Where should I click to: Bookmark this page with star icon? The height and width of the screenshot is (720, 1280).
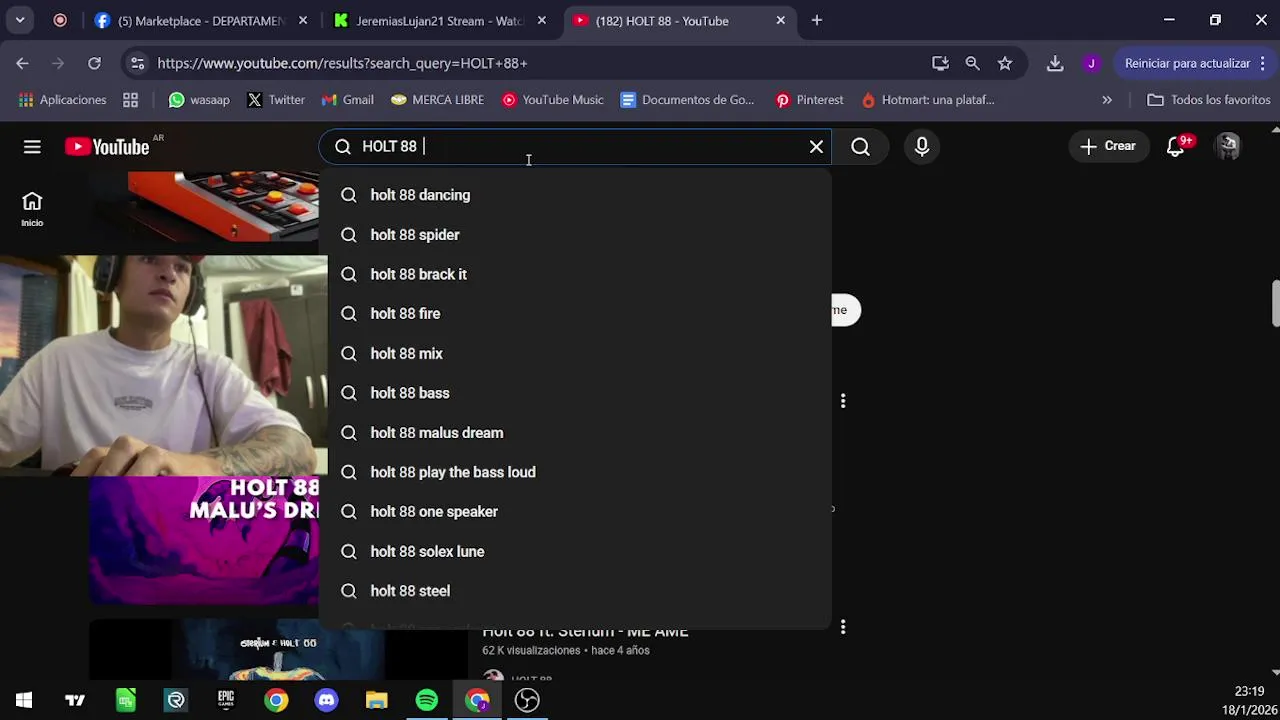1005,63
